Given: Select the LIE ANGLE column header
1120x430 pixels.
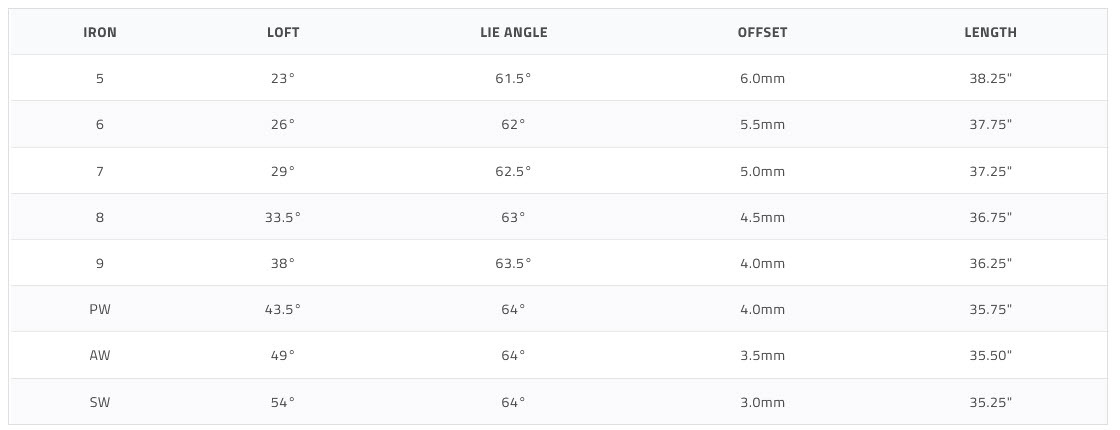Looking at the screenshot, I should (x=514, y=32).
